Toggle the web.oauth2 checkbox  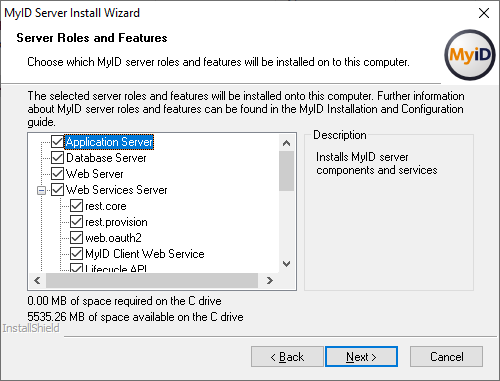(76, 238)
